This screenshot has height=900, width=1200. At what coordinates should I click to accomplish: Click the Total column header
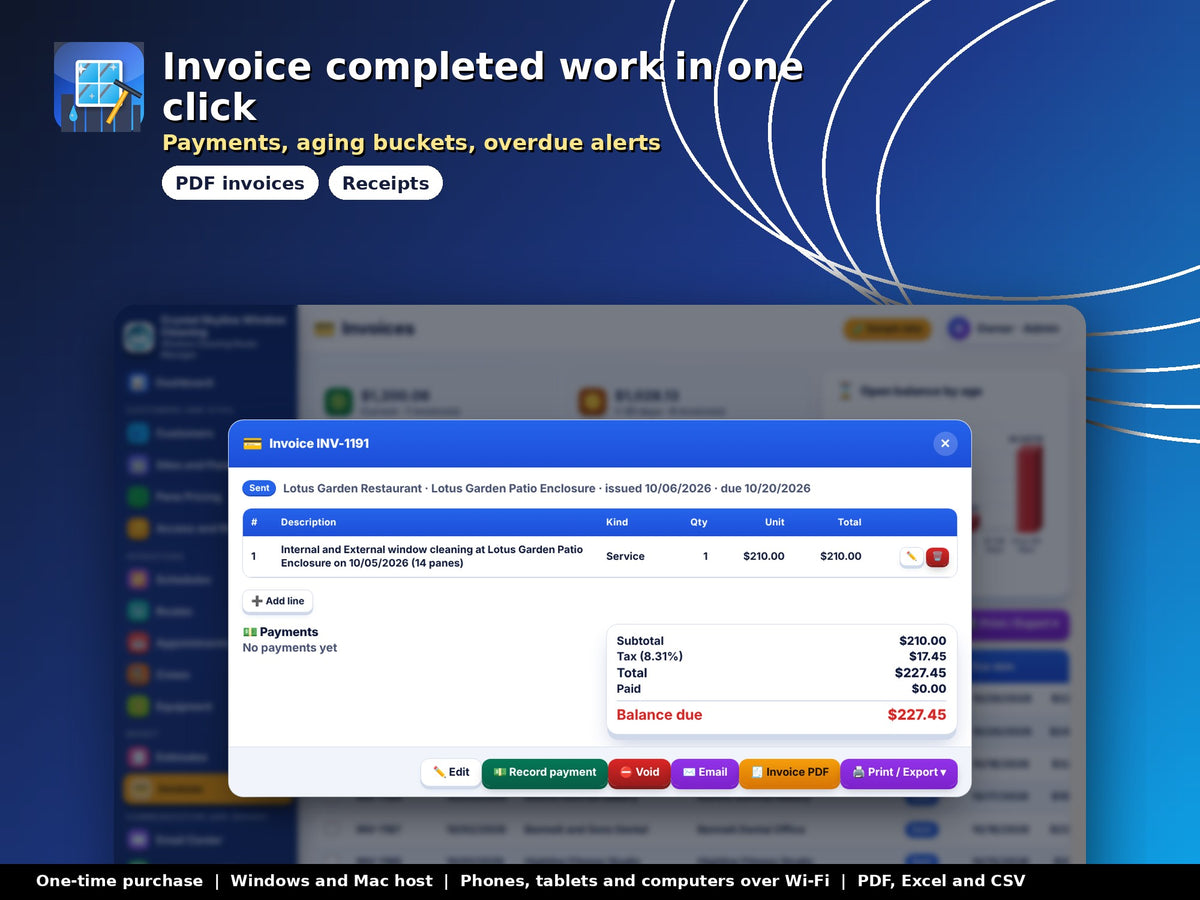[849, 522]
